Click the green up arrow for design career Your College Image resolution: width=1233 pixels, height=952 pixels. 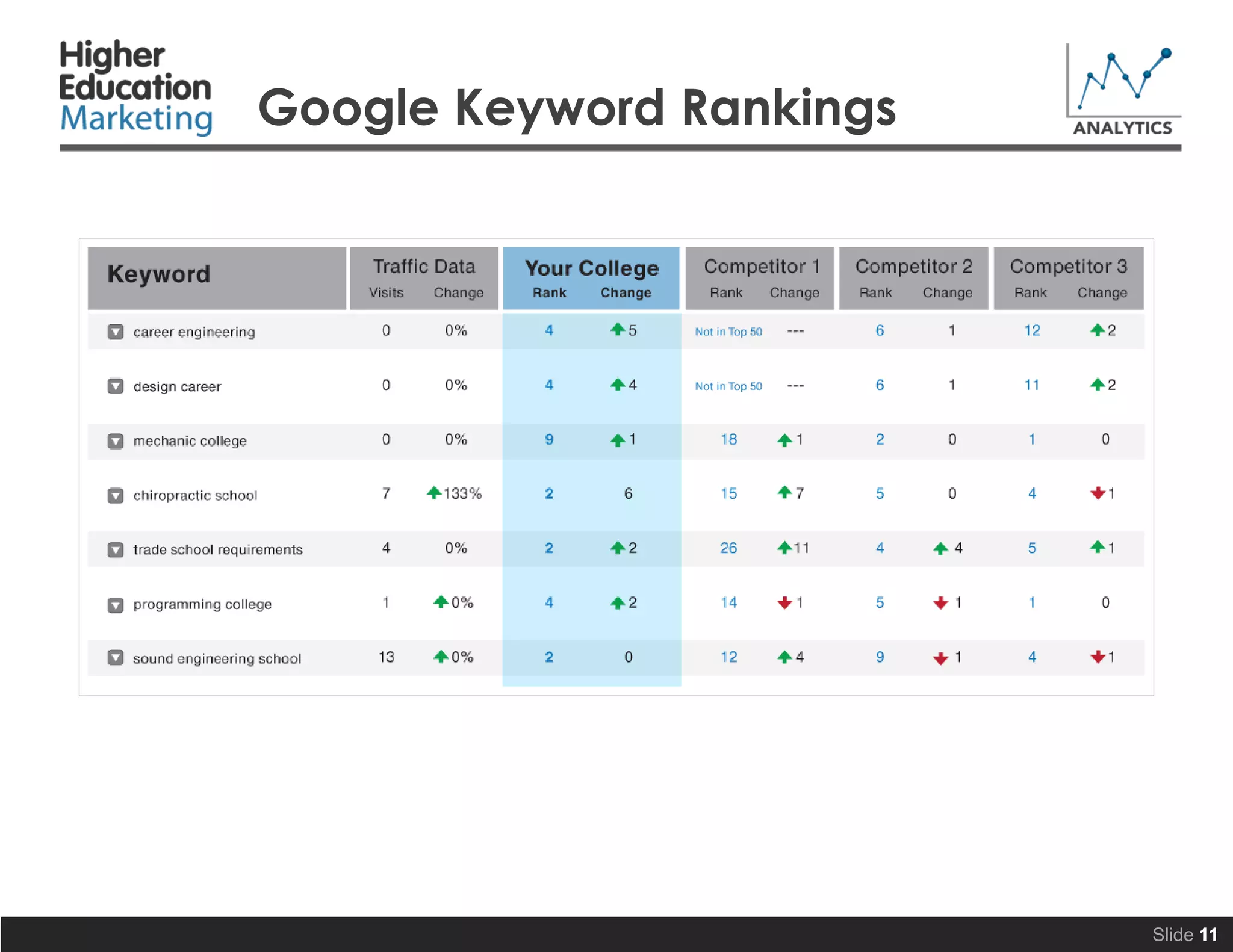click(618, 384)
